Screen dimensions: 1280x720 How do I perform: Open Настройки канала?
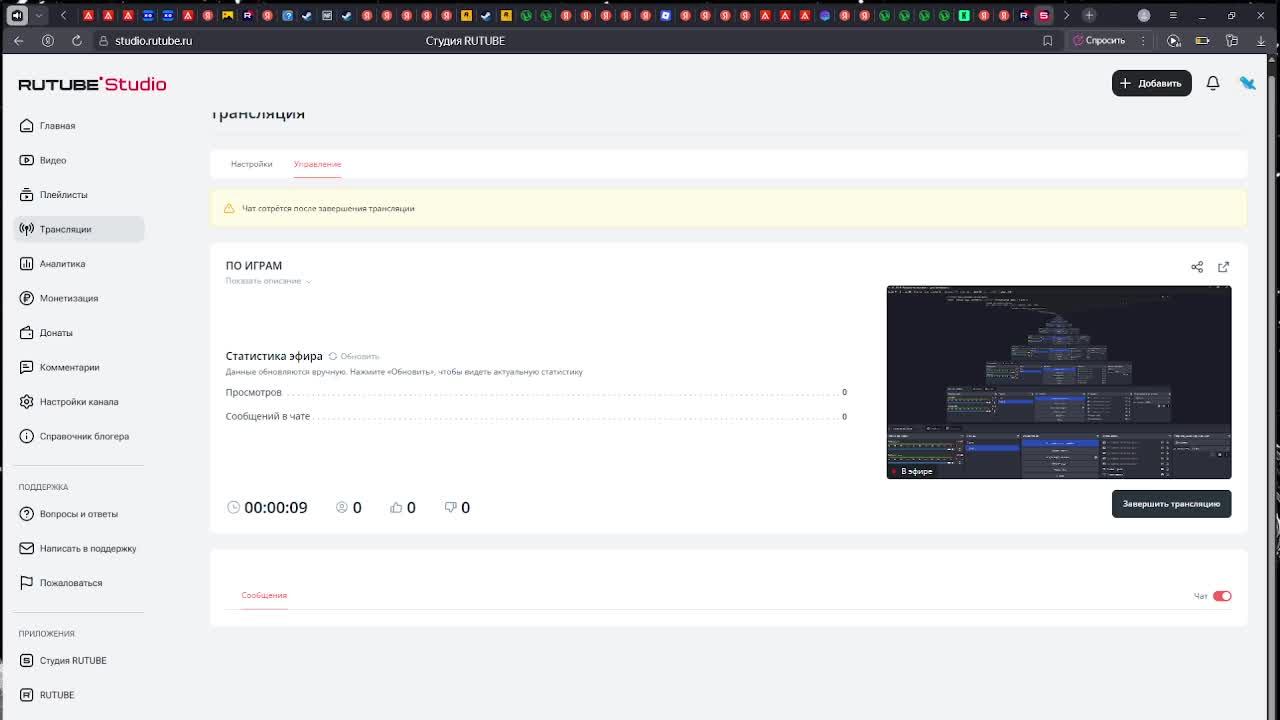click(x=79, y=402)
